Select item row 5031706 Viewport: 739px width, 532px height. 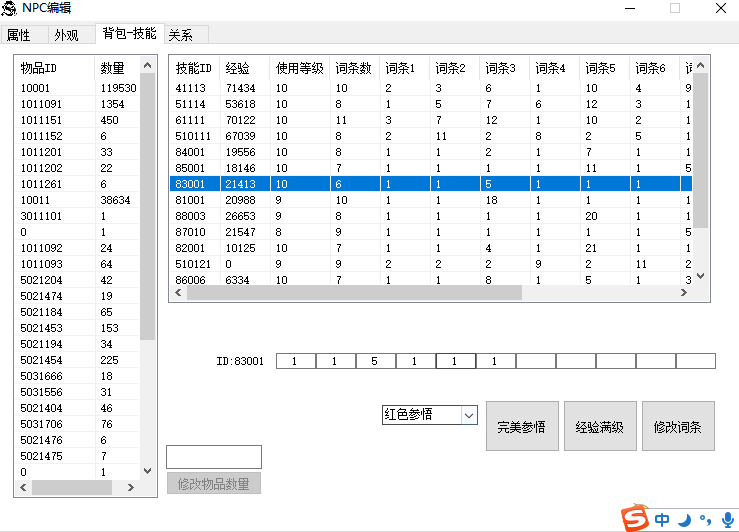78,425
